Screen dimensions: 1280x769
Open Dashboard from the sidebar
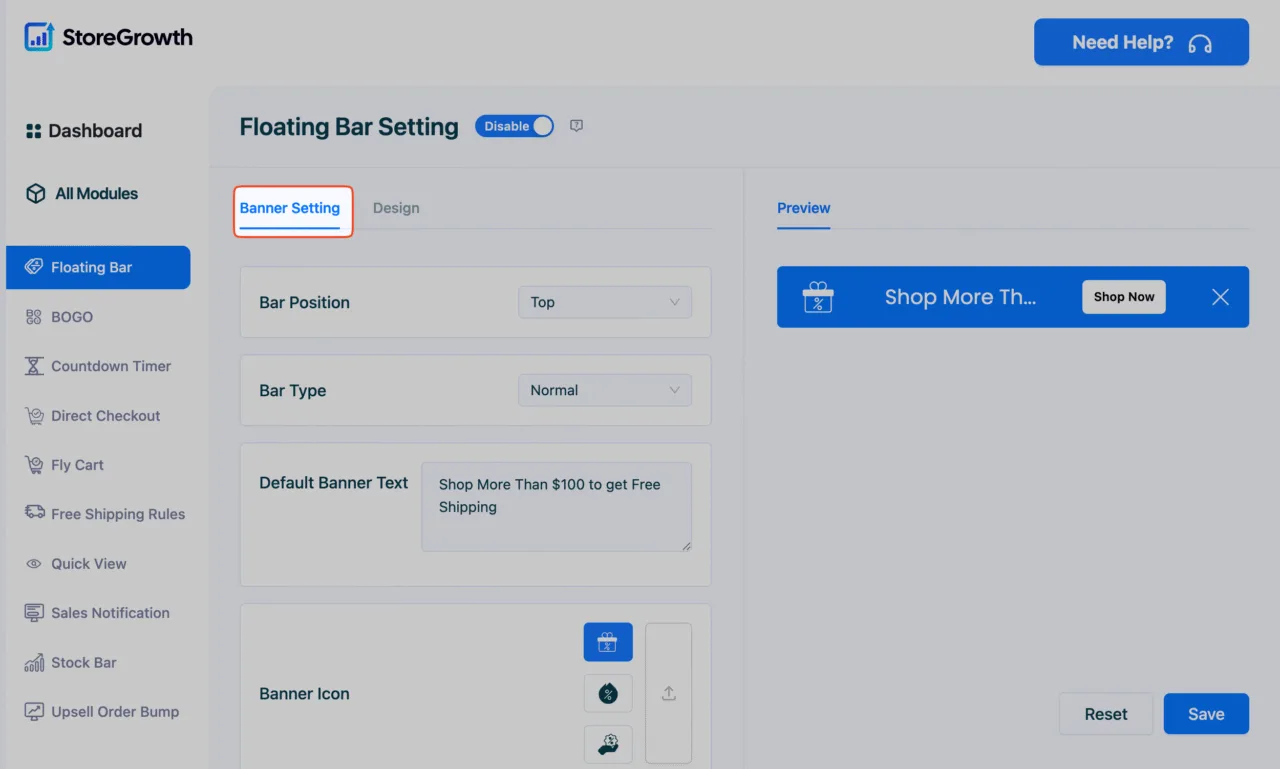point(84,131)
